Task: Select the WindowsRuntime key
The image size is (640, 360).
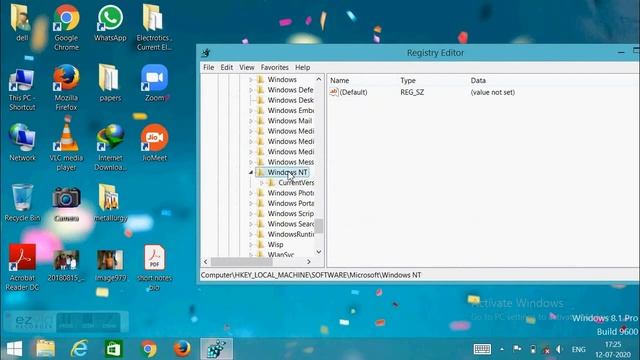Action: point(290,234)
